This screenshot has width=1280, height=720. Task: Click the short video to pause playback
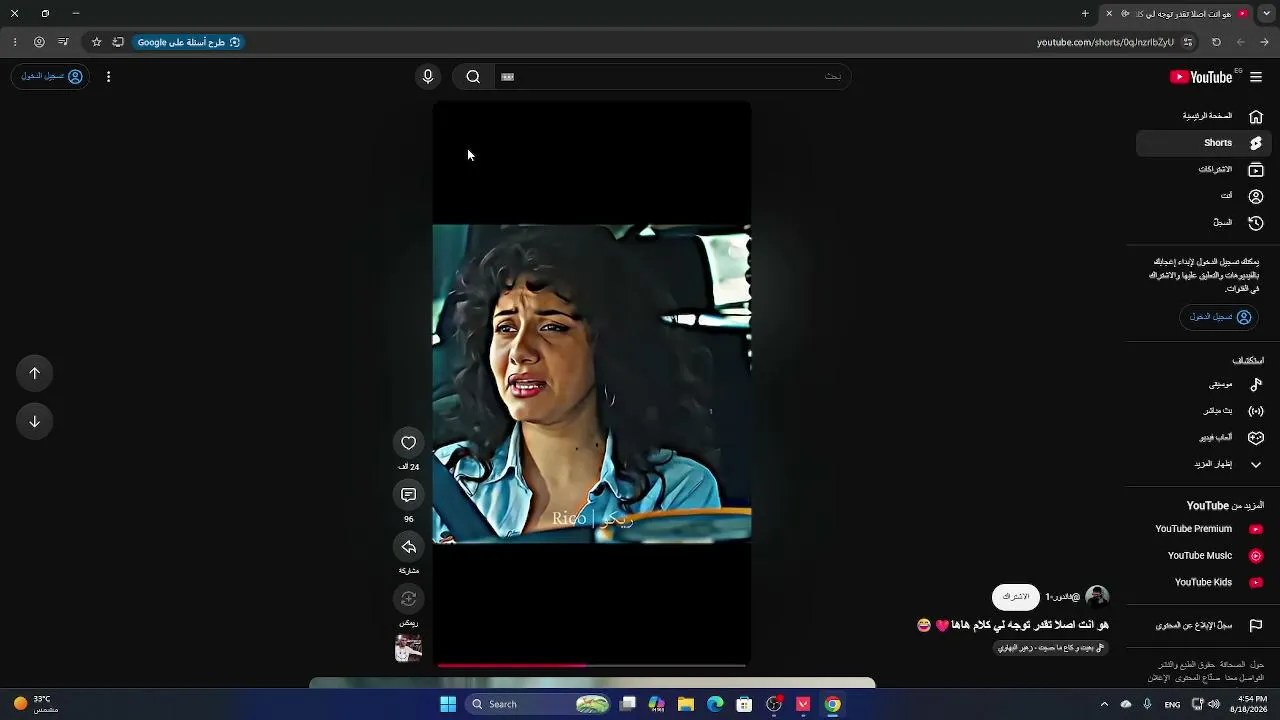(592, 384)
